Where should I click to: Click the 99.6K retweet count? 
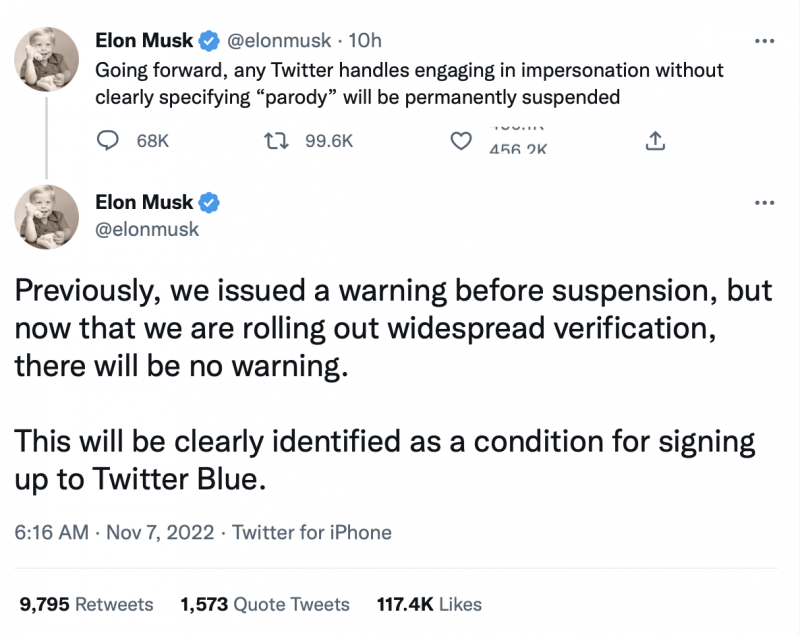click(x=329, y=141)
